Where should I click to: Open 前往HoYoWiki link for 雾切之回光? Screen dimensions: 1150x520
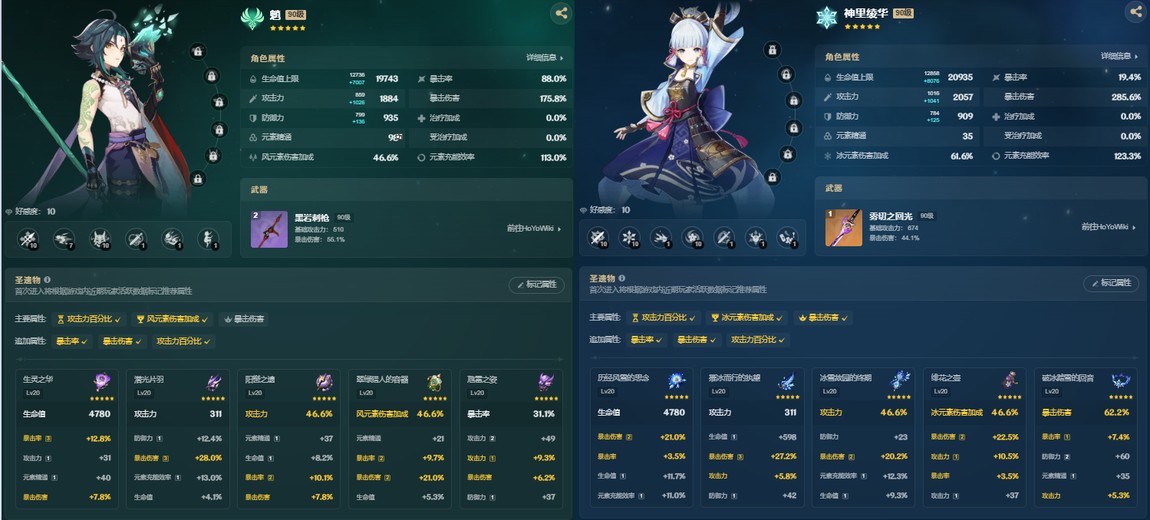(1109, 227)
